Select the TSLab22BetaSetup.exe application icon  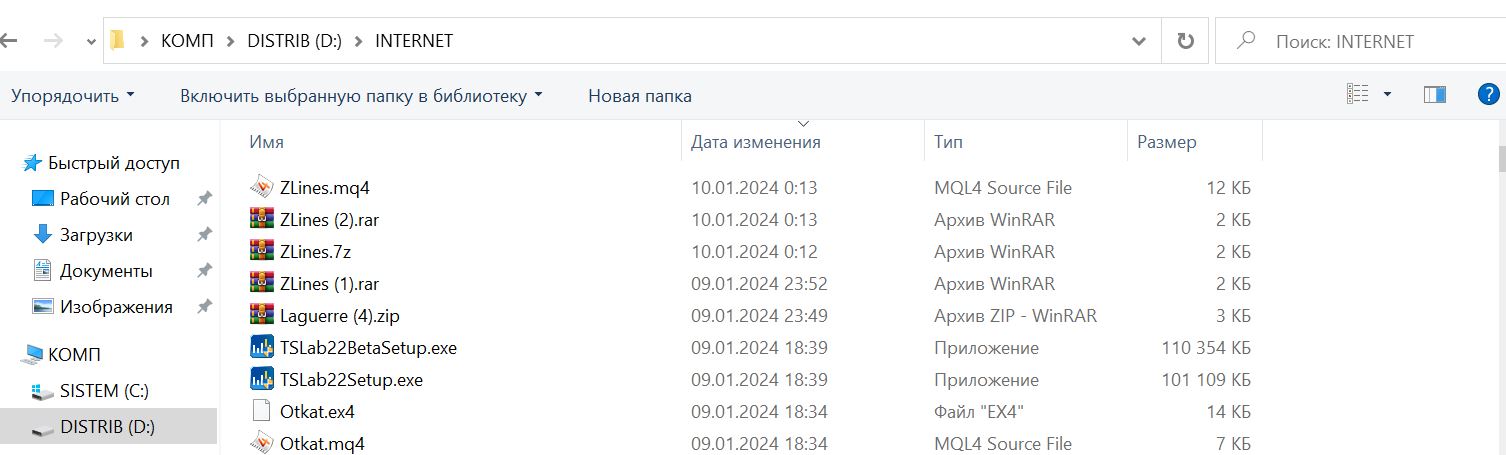click(261, 348)
